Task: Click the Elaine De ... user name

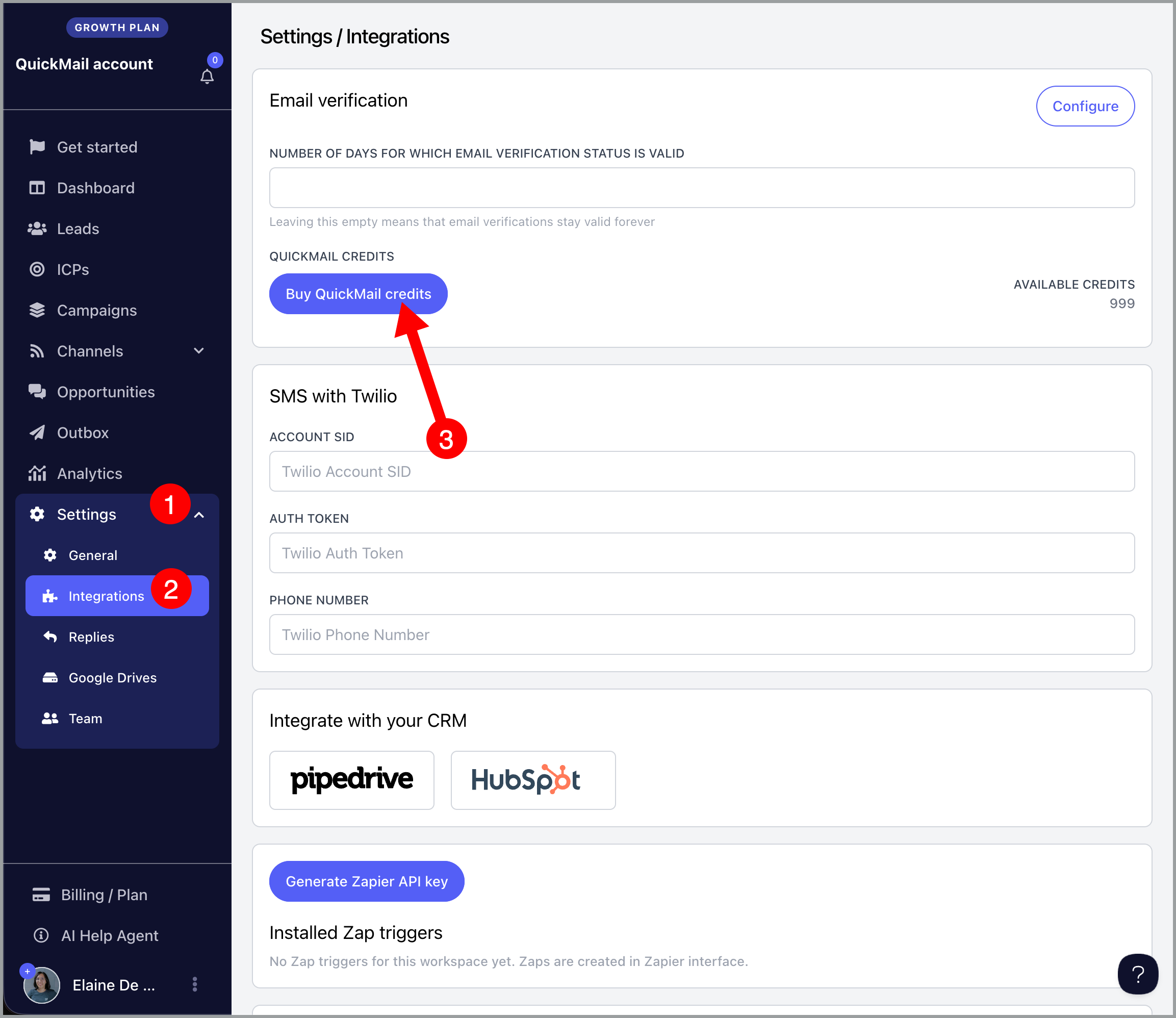Action: click(x=114, y=985)
